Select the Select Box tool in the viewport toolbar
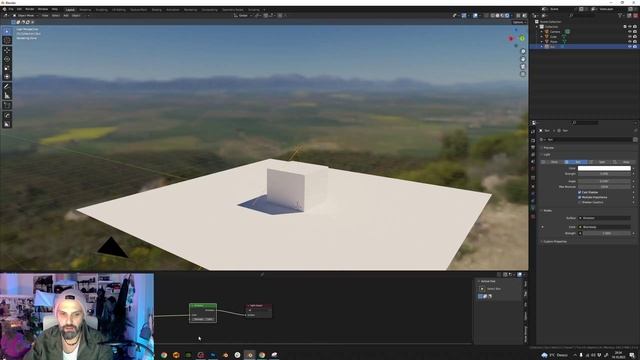Image resolution: width=640 pixels, height=360 pixels. (x=7, y=31)
